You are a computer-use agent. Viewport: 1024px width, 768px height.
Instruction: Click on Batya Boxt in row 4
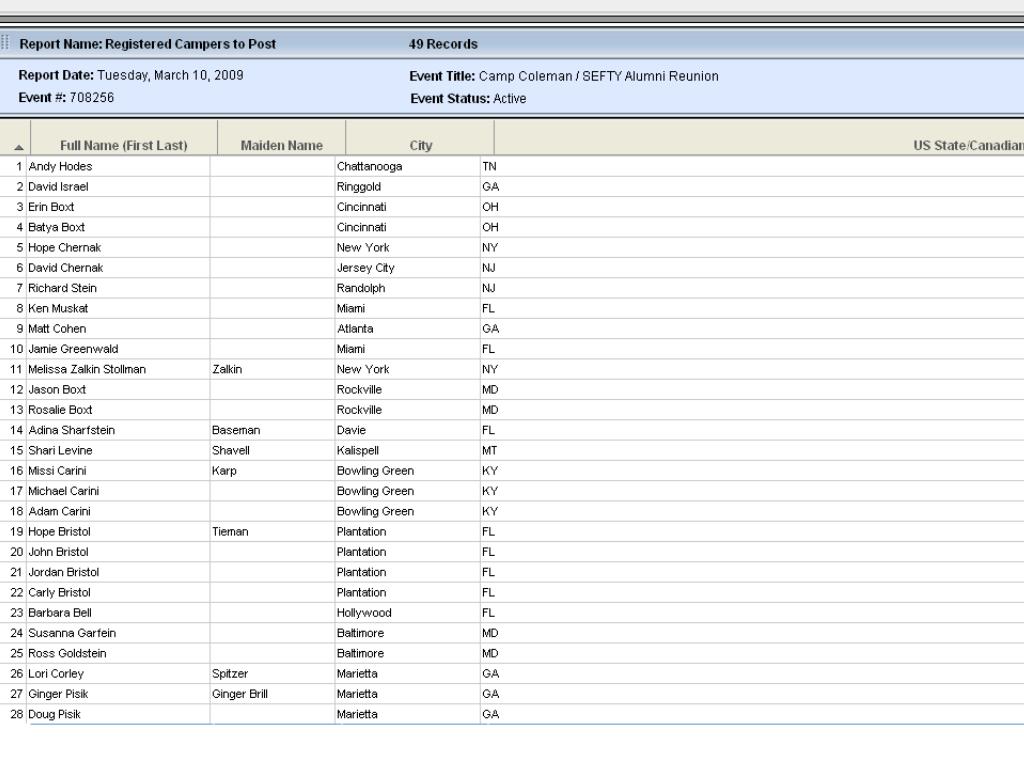pos(56,227)
